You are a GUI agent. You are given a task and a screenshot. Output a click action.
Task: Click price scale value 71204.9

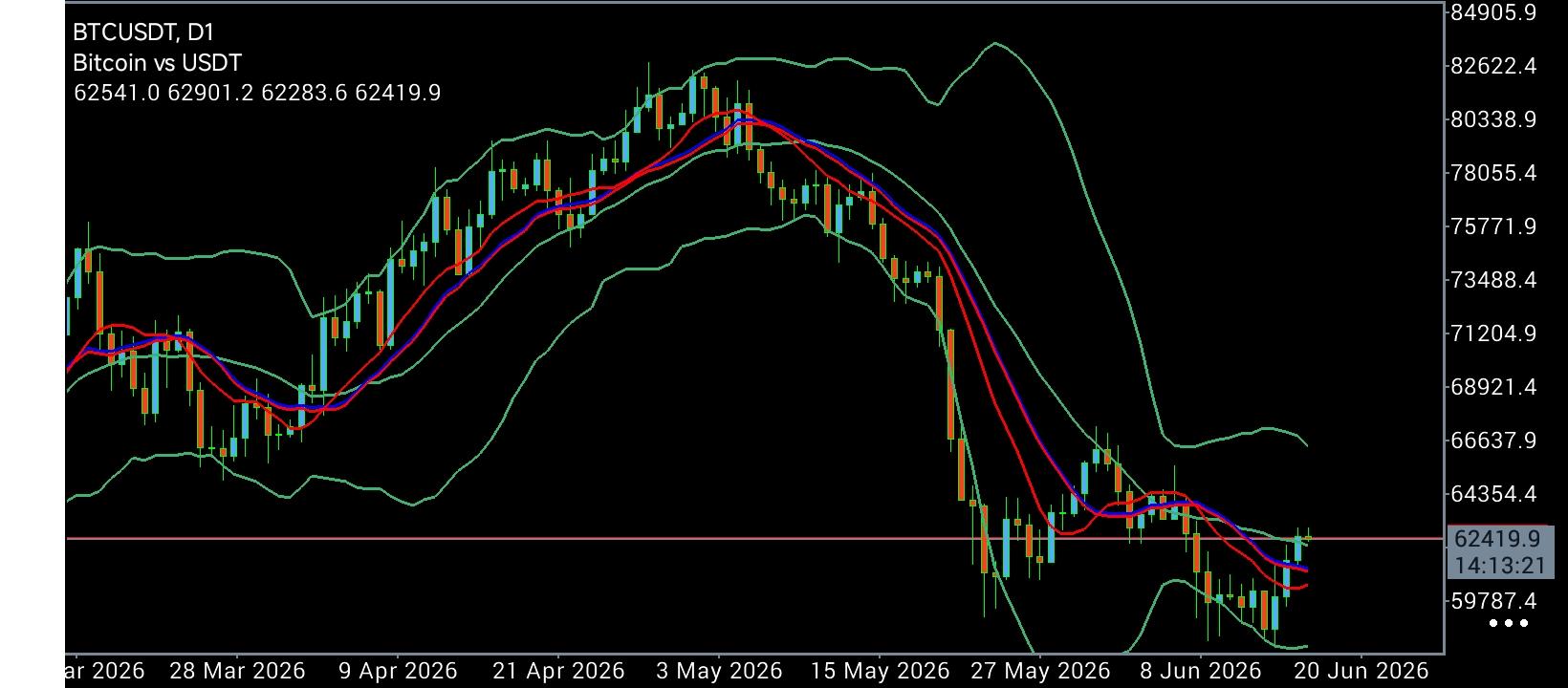[1492, 333]
